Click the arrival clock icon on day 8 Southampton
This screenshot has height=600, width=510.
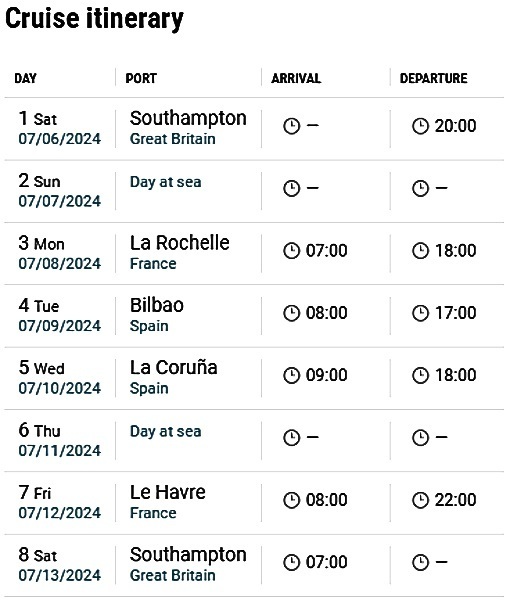(x=292, y=562)
